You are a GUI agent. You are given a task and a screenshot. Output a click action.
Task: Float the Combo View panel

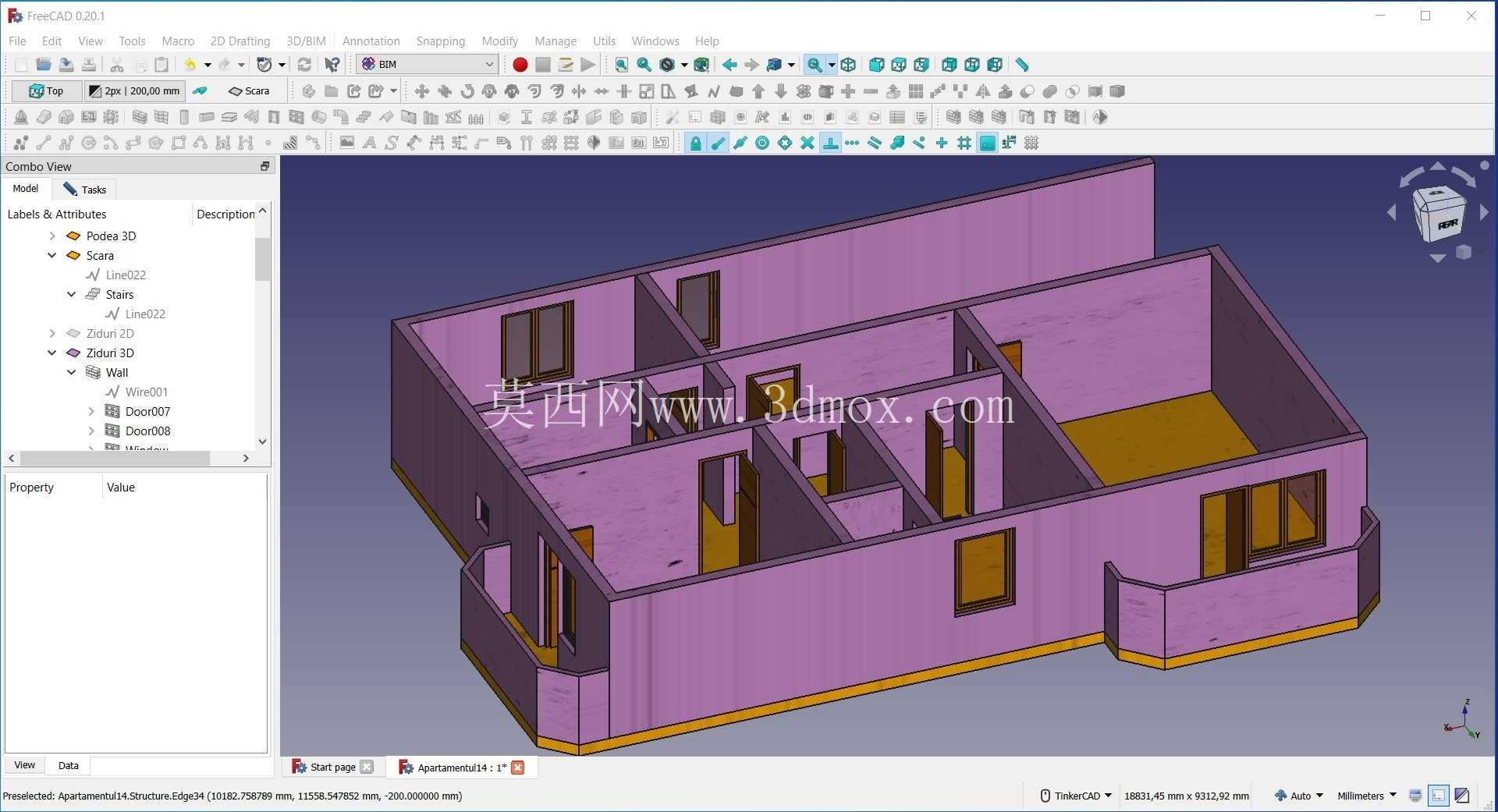point(264,166)
